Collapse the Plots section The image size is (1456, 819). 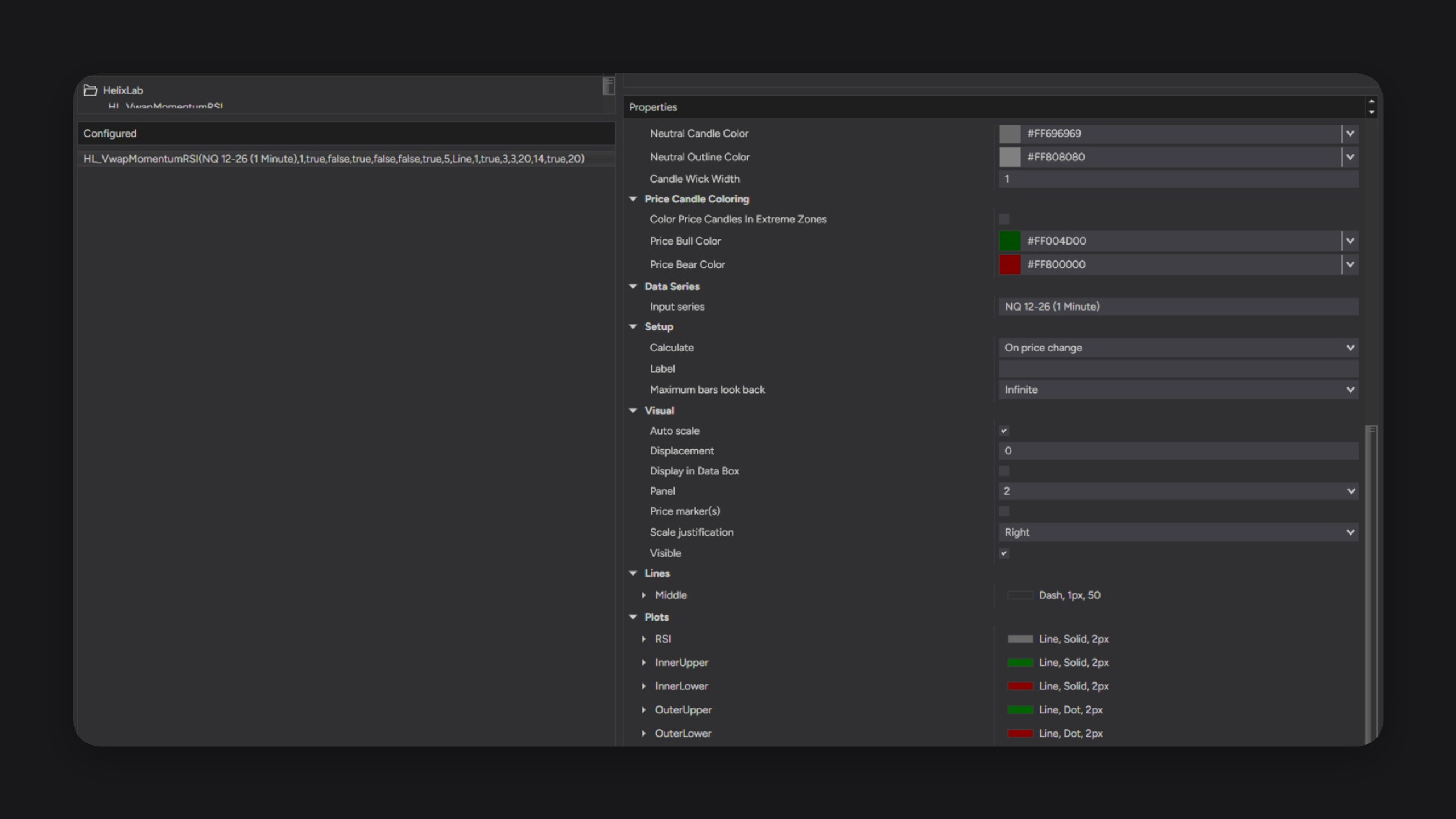[633, 617]
